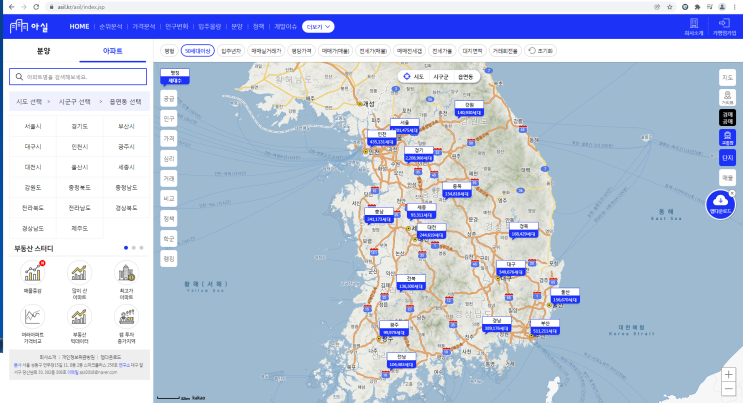Expand the 가격 map layer panel

point(169,138)
